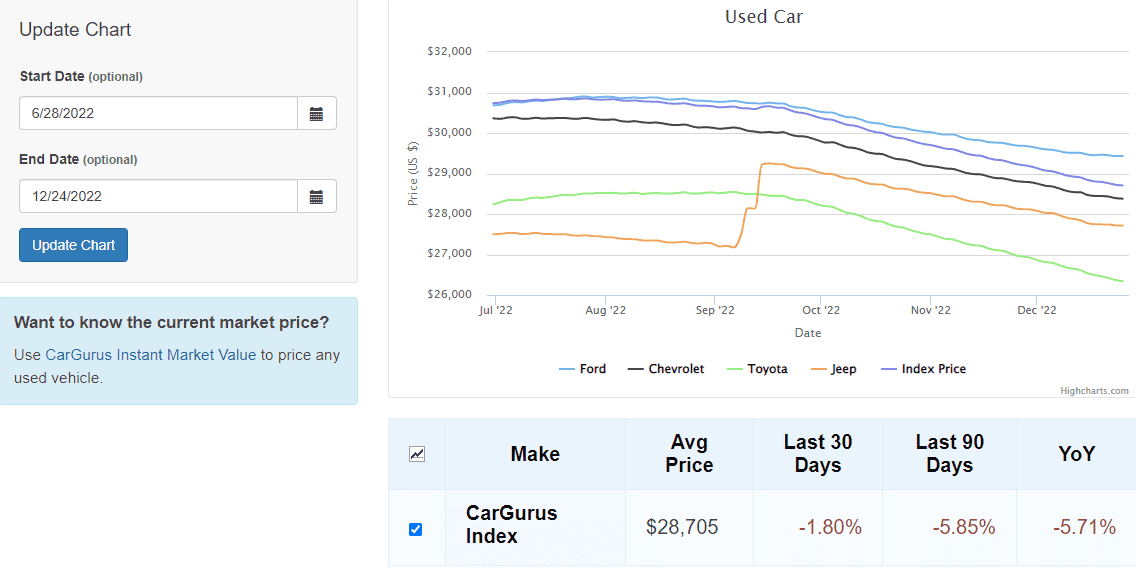The image size is (1136, 568).
Task: Click the Last 90 Days column header
Action: coord(950,454)
